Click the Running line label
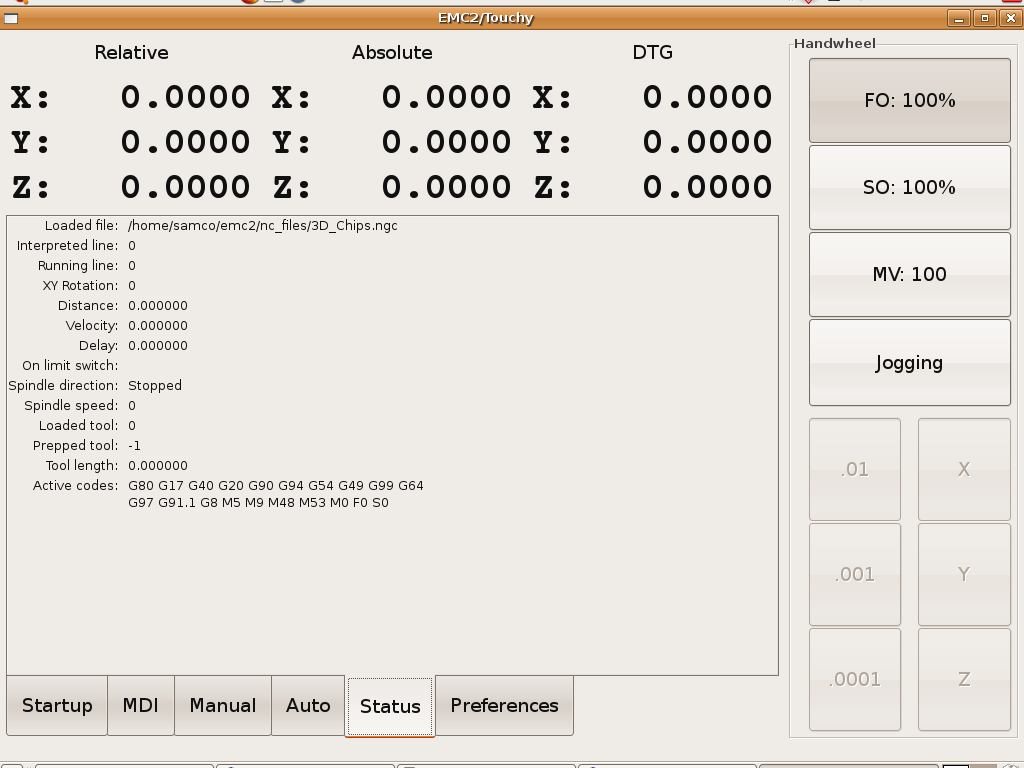Image resolution: width=1024 pixels, height=768 pixels. [x=78, y=266]
